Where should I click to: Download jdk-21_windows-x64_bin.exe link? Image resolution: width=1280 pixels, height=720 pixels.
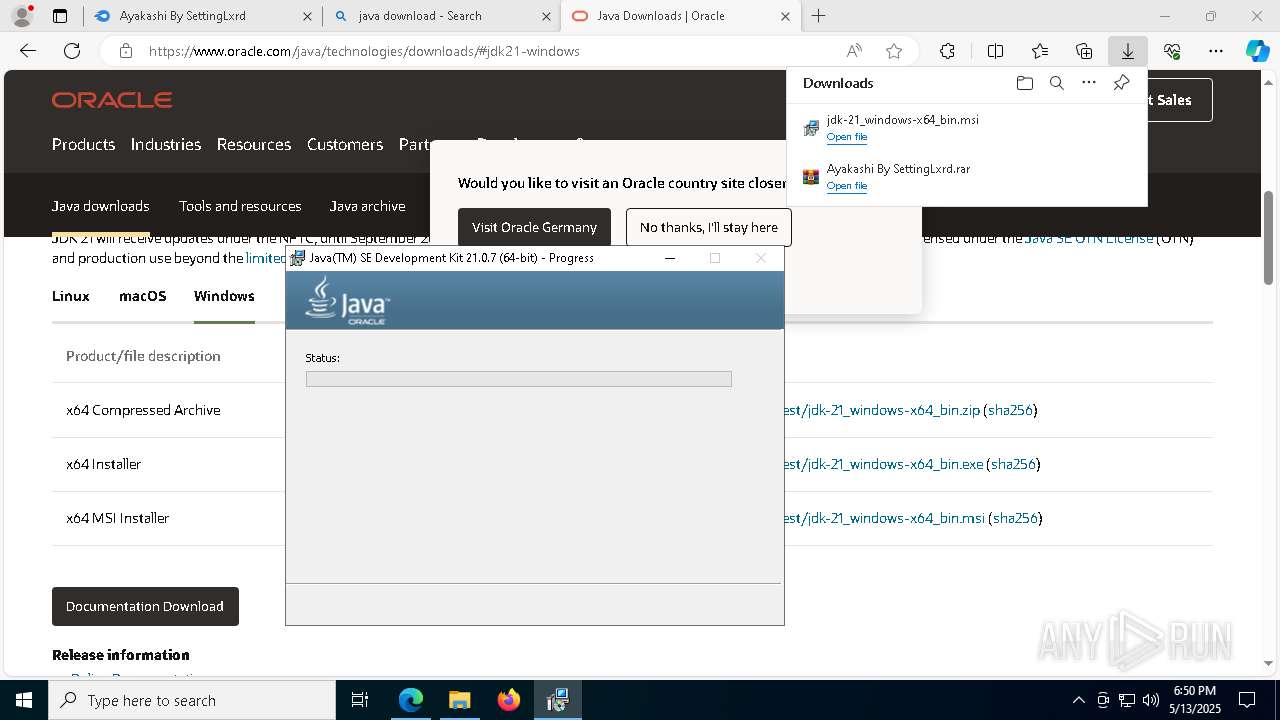point(884,464)
